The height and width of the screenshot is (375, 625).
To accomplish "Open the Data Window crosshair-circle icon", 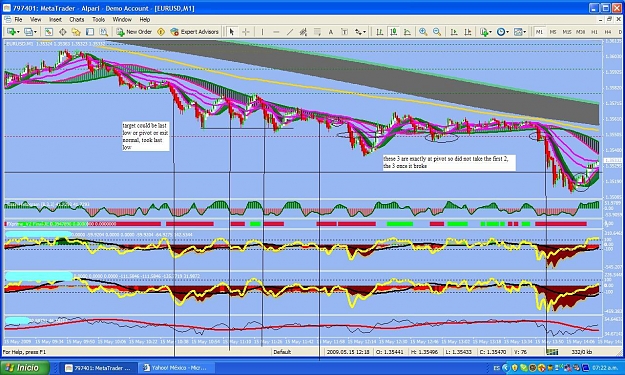I will [63, 32].
